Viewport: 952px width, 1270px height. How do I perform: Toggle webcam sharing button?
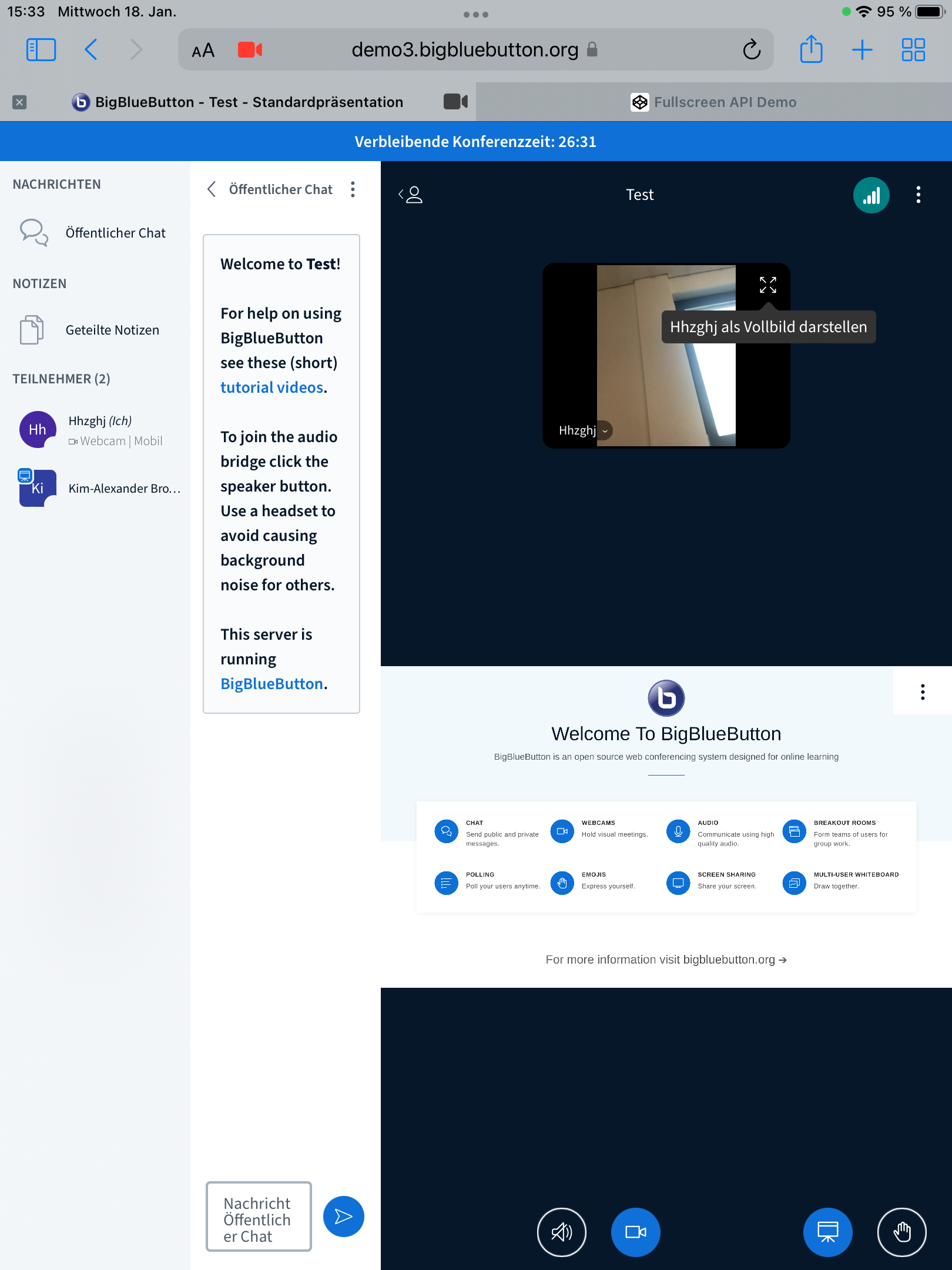click(635, 1232)
